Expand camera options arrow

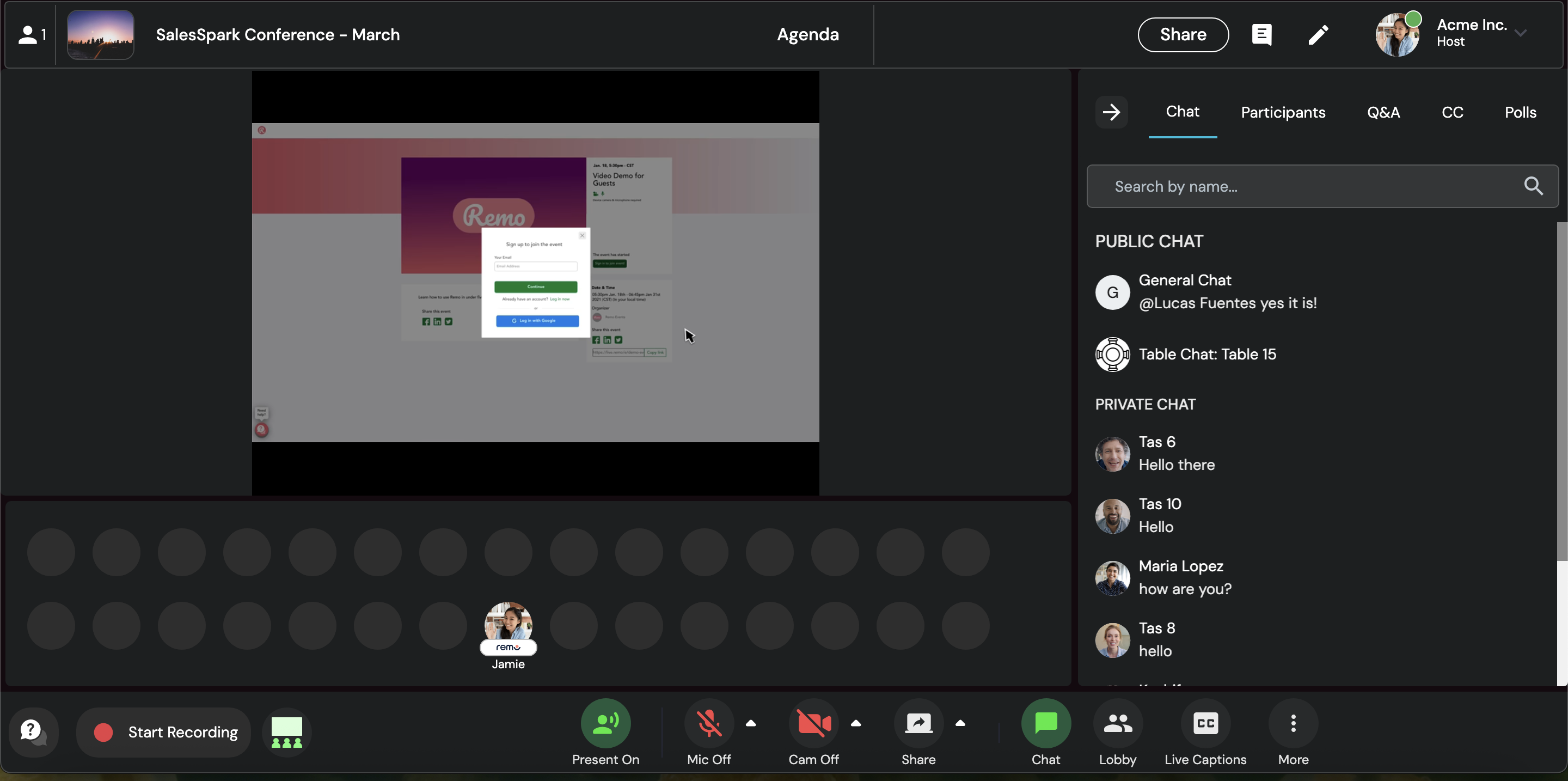(x=855, y=723)
